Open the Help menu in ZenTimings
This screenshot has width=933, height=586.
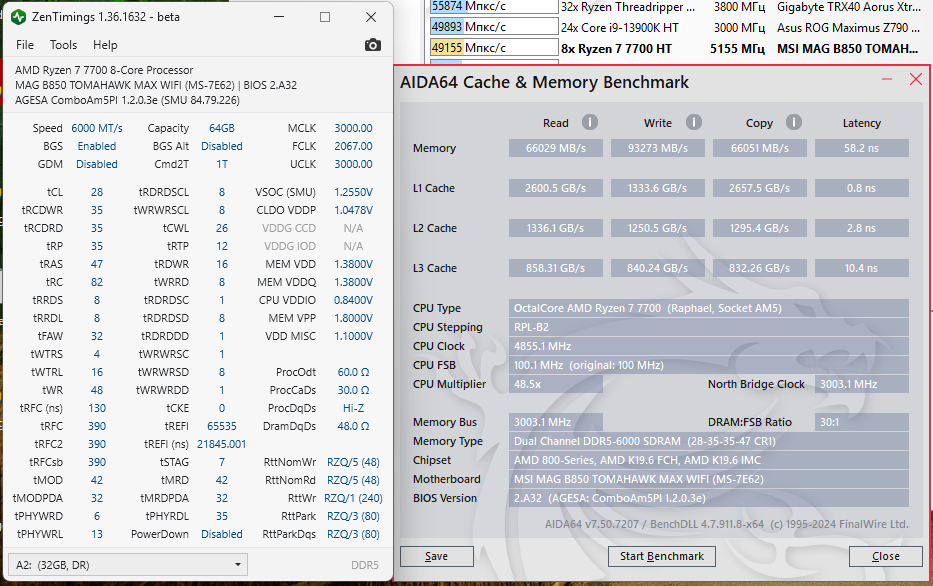(105, 45)
